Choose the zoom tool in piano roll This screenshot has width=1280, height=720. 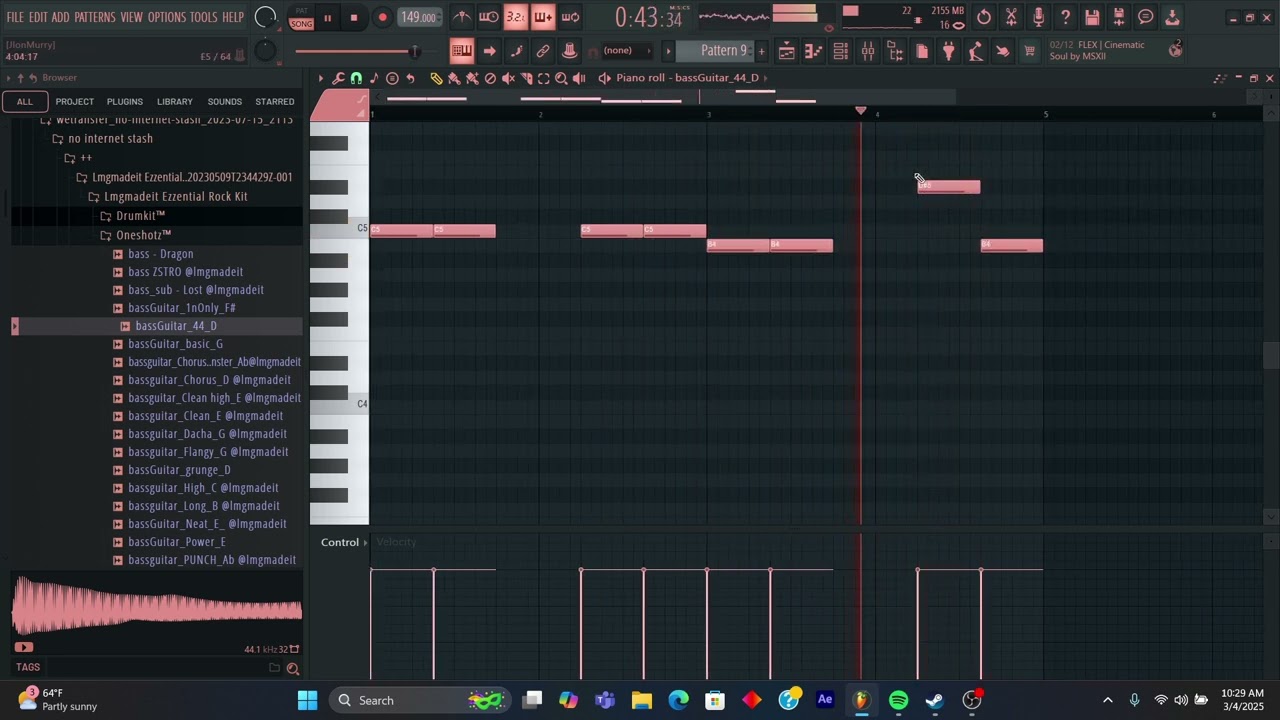click(562, 78)
